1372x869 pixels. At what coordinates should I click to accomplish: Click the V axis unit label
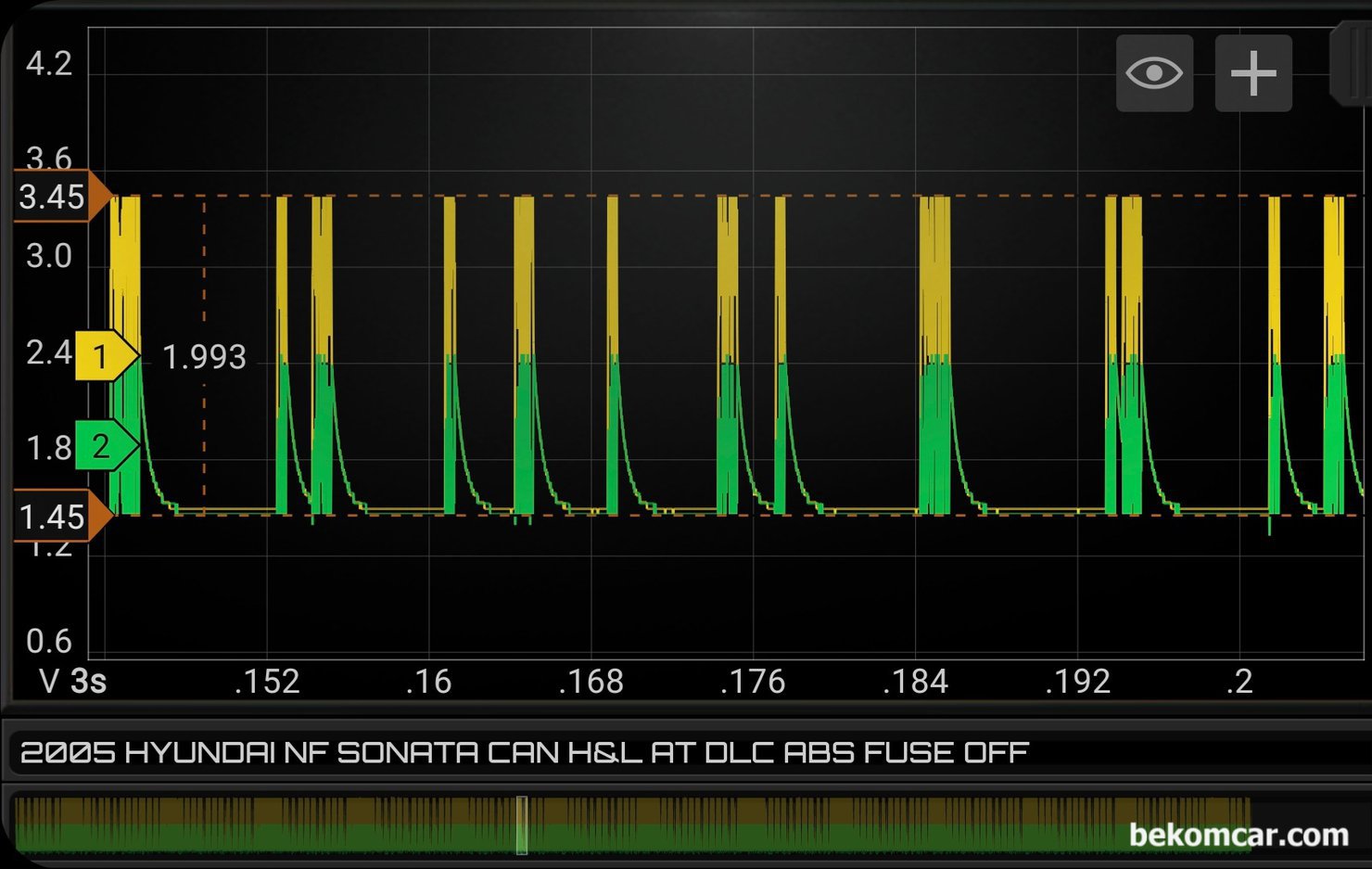coord(50,682)
